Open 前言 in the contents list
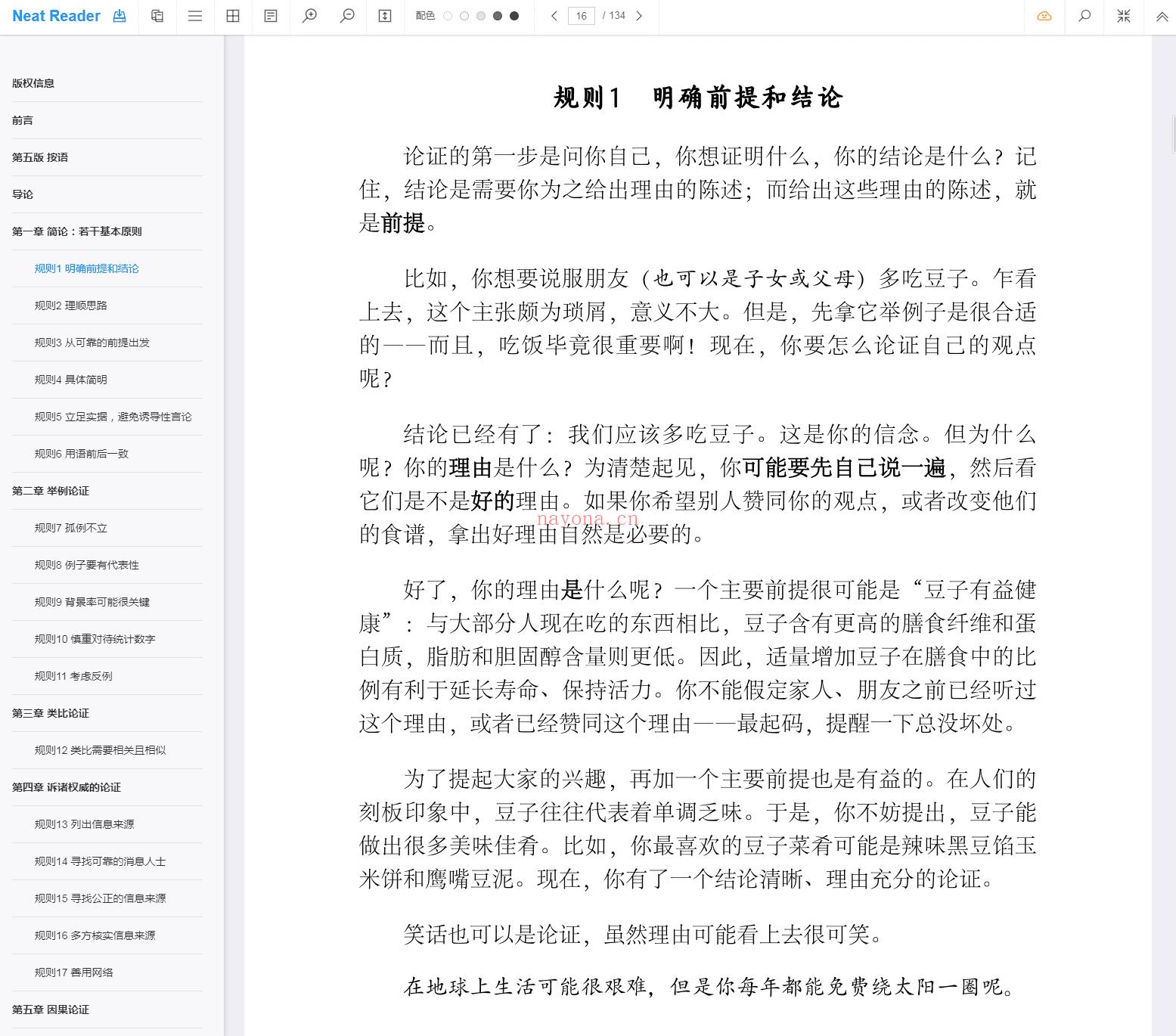Image resolution: width=1176 pixels, height=1036 pixels. 23,120
